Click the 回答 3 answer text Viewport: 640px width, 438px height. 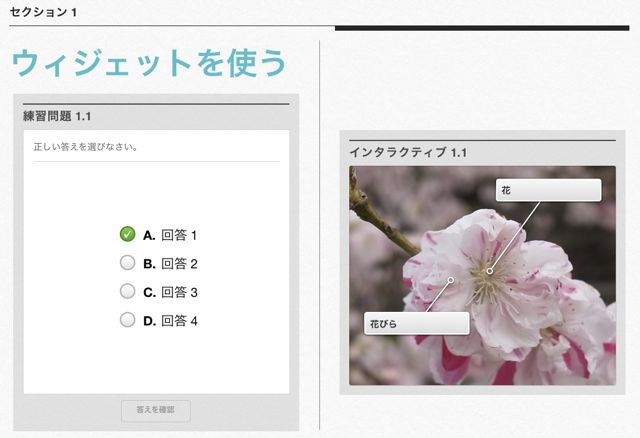coord(180,292)
